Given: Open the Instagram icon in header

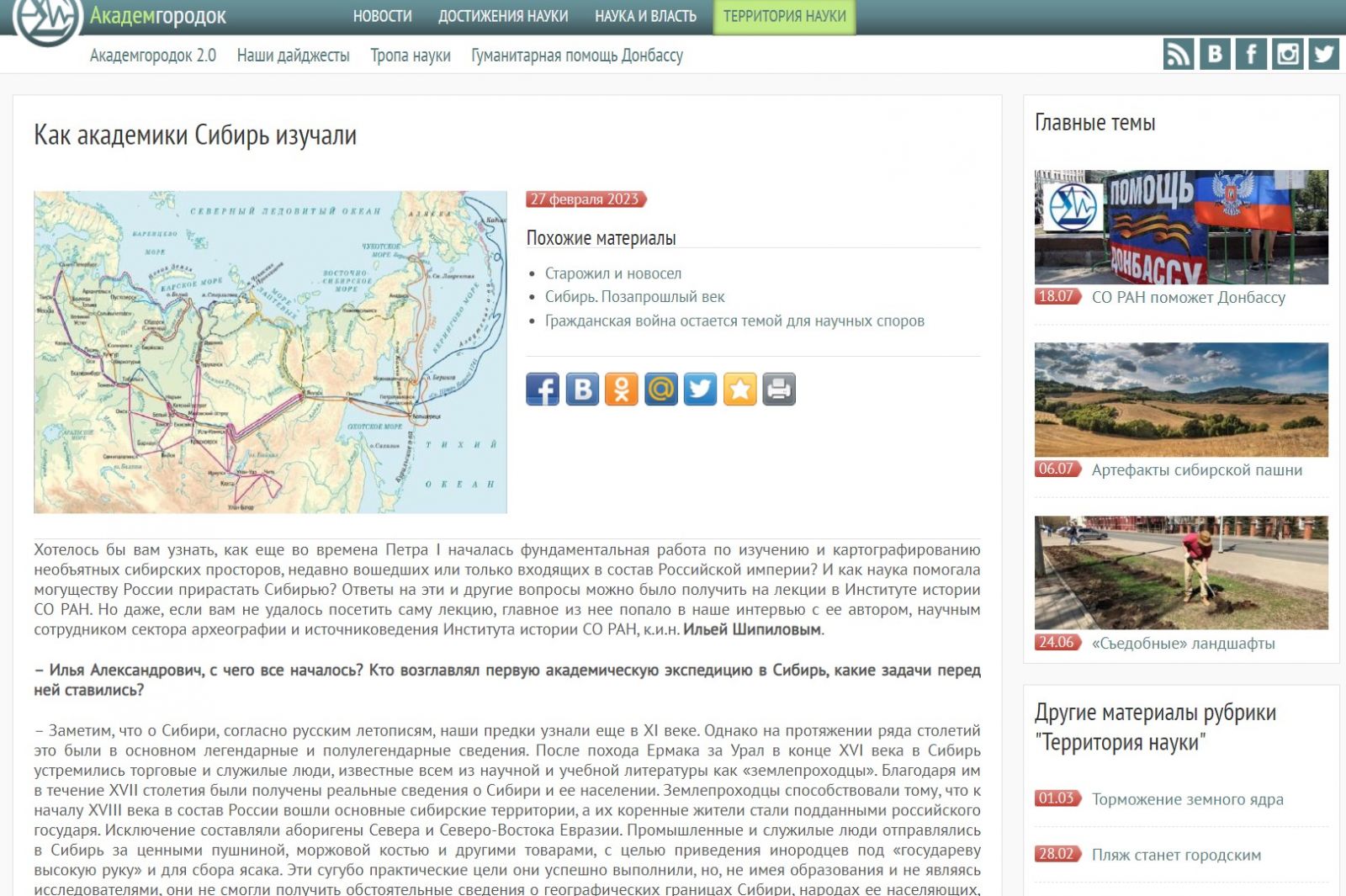Looking at the screenshot, I should 1287,55.
